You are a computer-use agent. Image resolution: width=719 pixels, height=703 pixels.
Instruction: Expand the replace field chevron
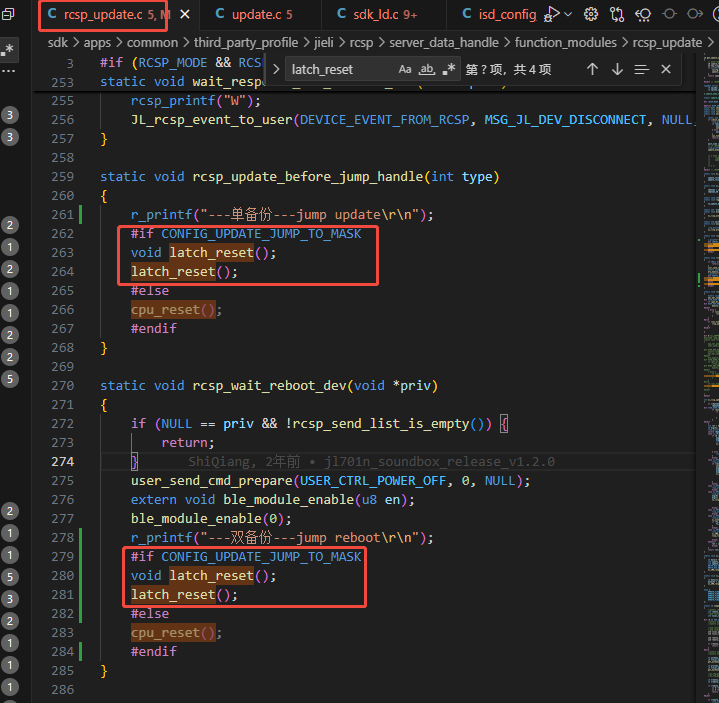276,69
